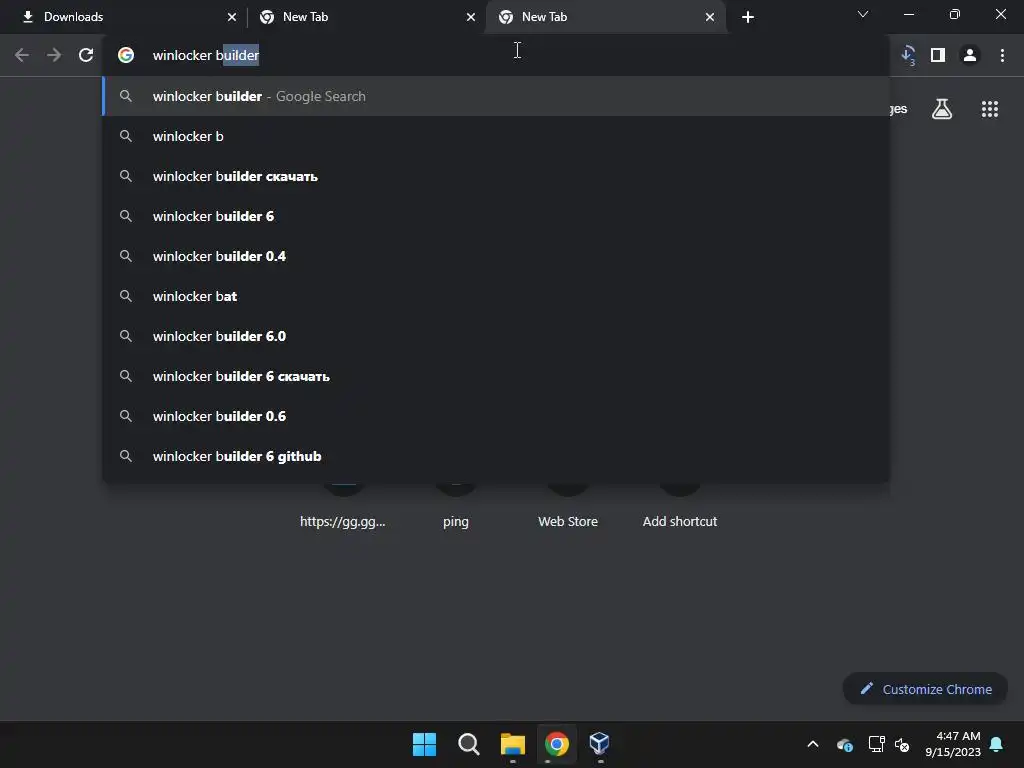Click the browser Back arrow

(x=22, y=56)
